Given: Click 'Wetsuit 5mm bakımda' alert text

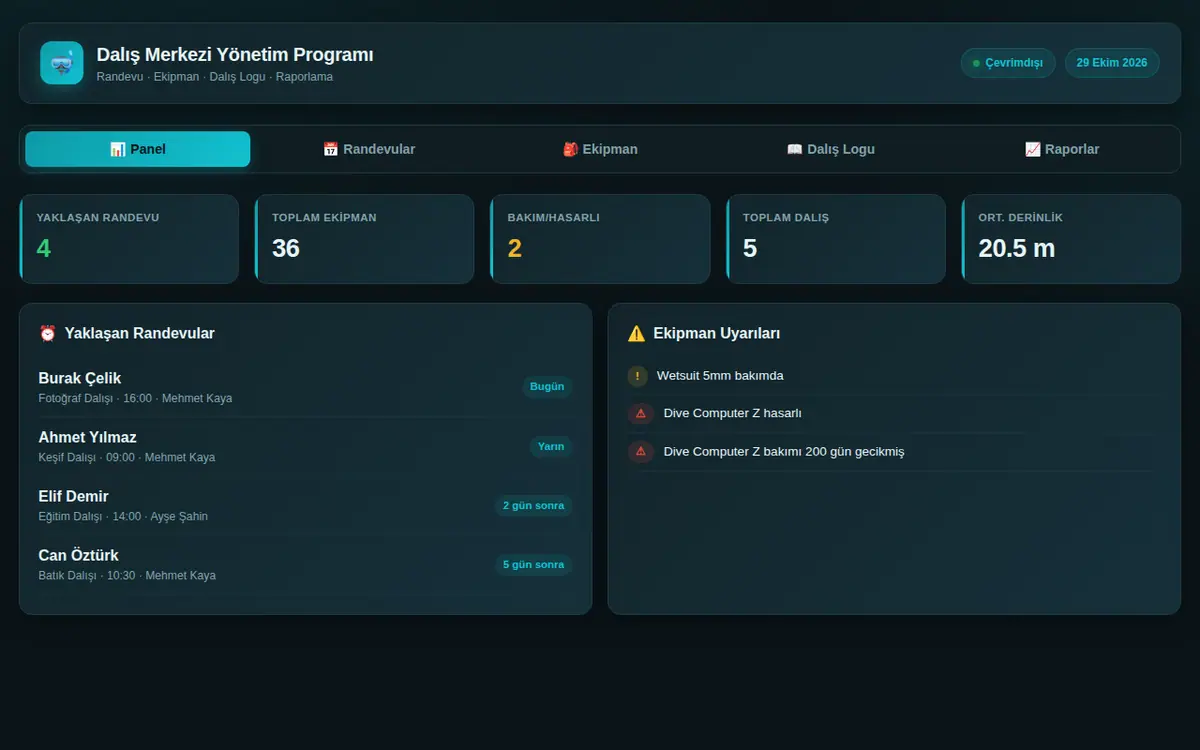Looking at the screenshot, I should pos(720,376).
